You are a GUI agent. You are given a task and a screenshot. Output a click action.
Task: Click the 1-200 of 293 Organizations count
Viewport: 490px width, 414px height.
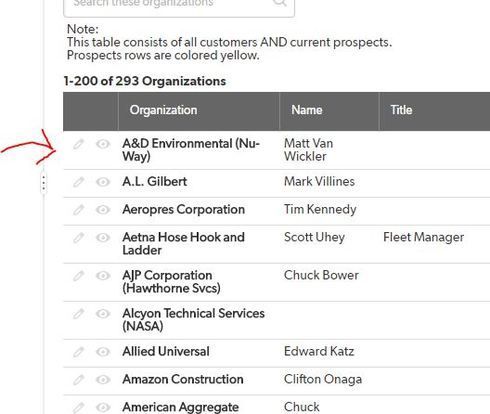(x=145, y=81)
